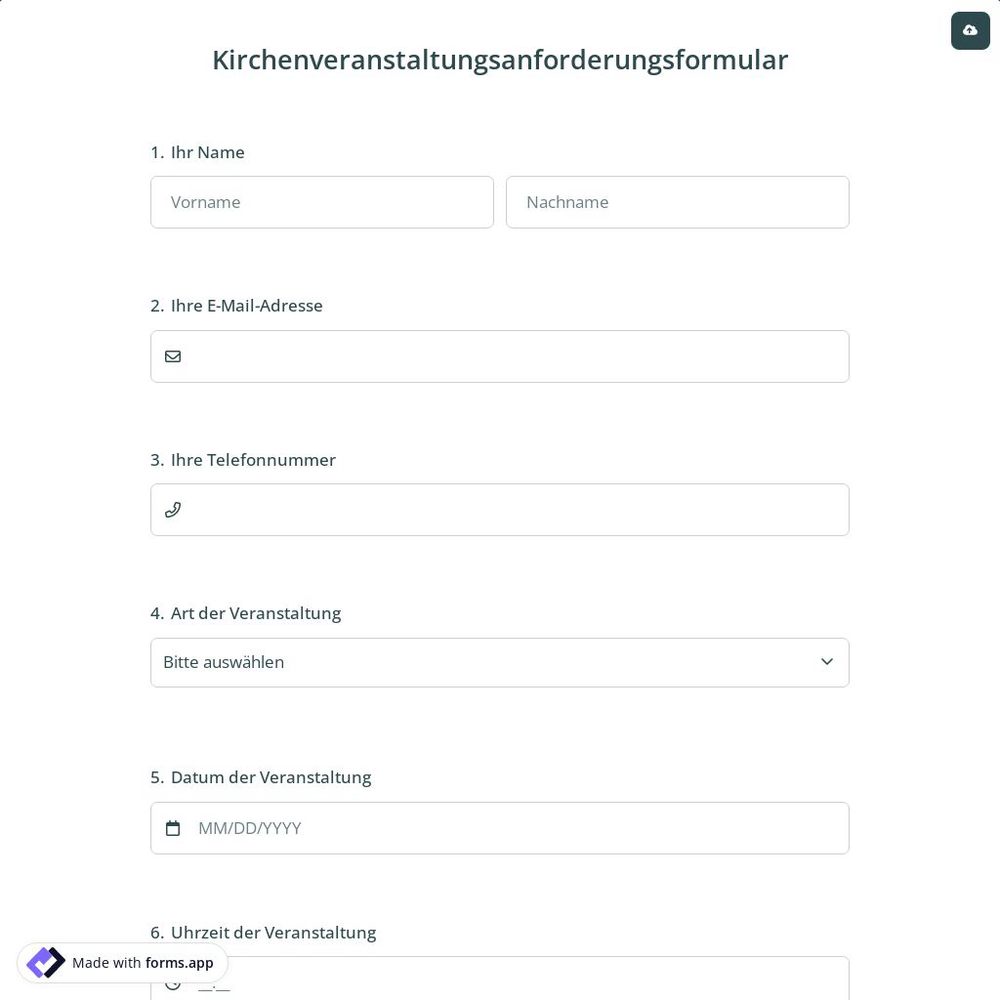
Task: Click the E-Mail-Adresse input field
Action: (x=500, y=356)
